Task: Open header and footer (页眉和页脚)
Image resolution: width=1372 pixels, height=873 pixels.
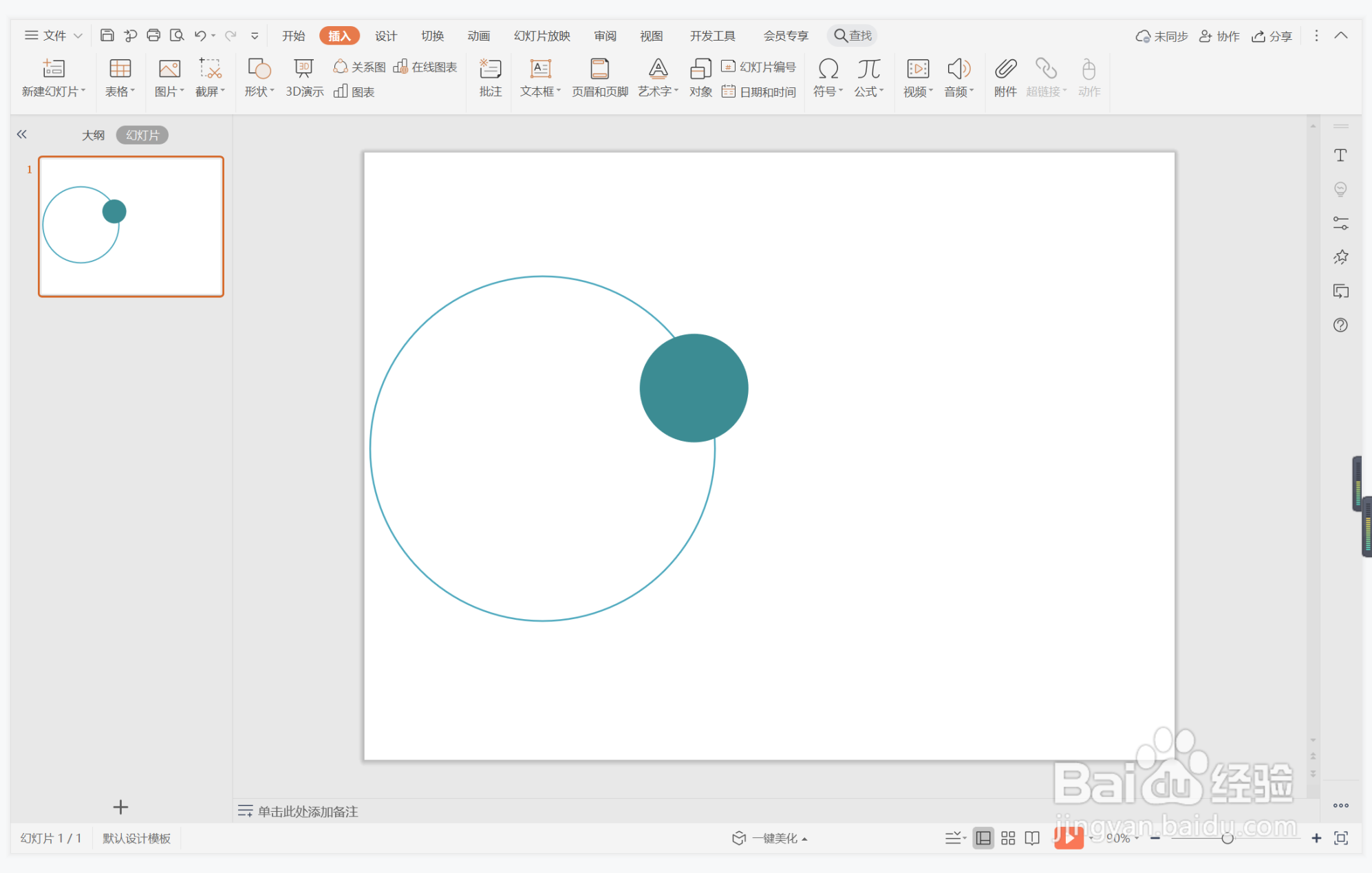Action: [599, 77]
